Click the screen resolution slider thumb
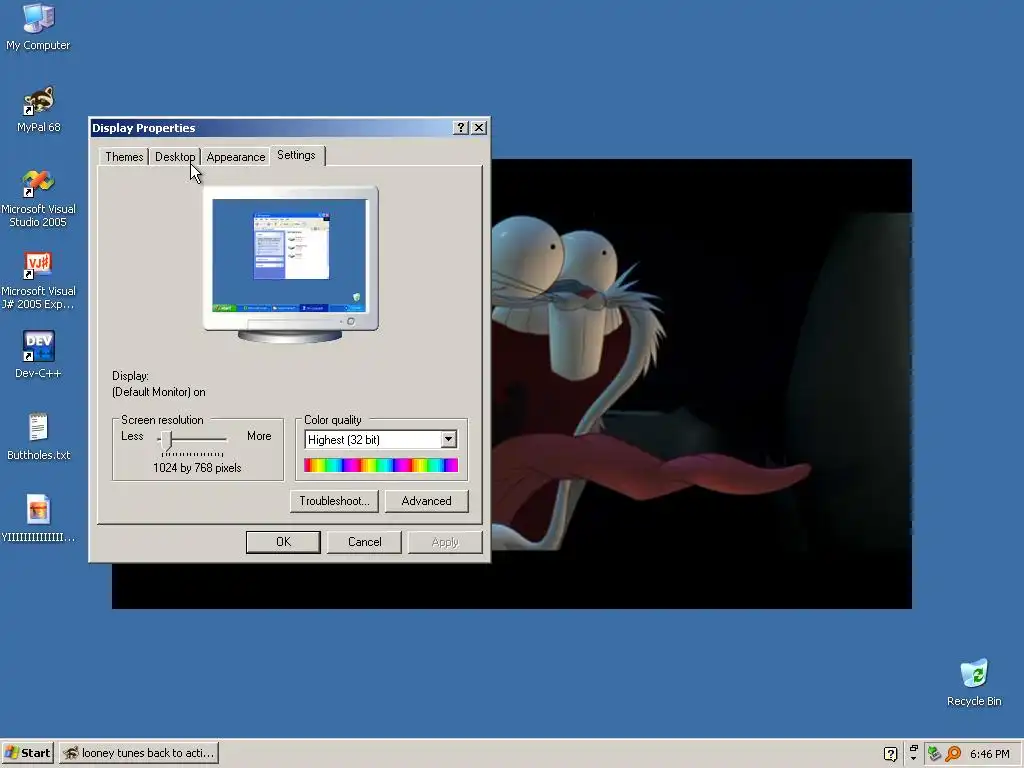Screen dimensions: 1024x768 pos(167,441)
